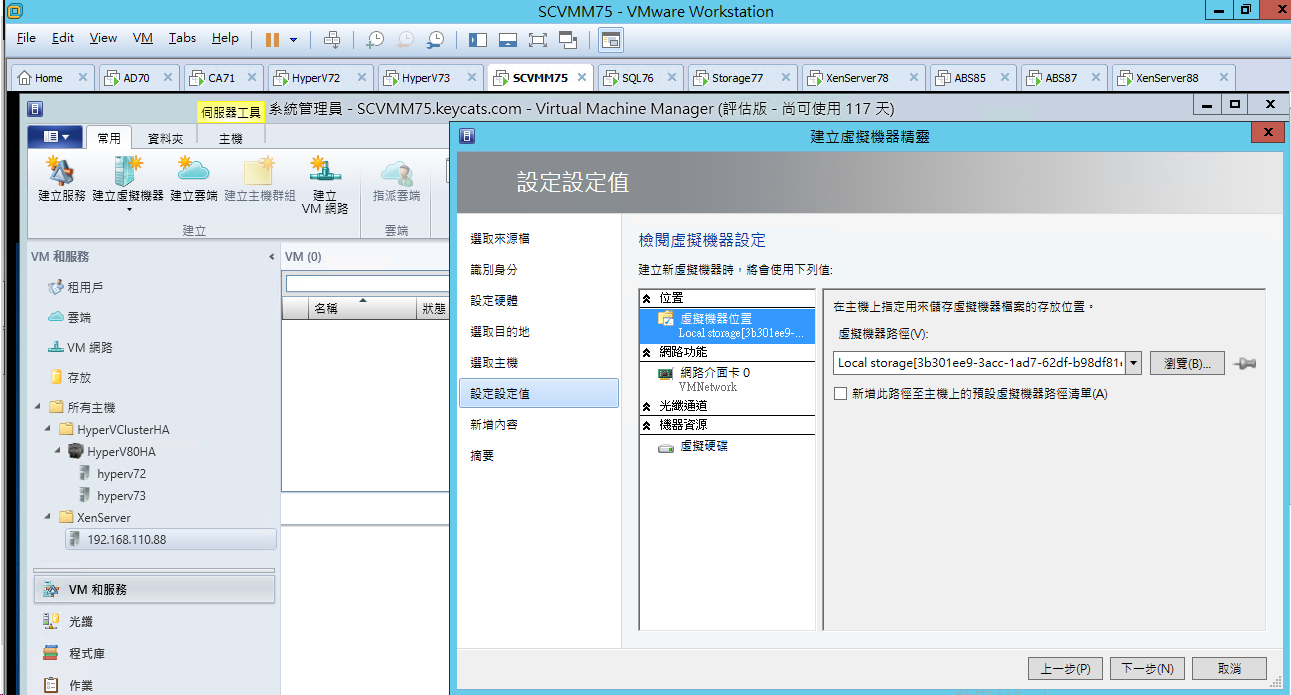1291x695 pixels.
Task: Collapse the 所有主機 tree node
Action: coord(37,406)
